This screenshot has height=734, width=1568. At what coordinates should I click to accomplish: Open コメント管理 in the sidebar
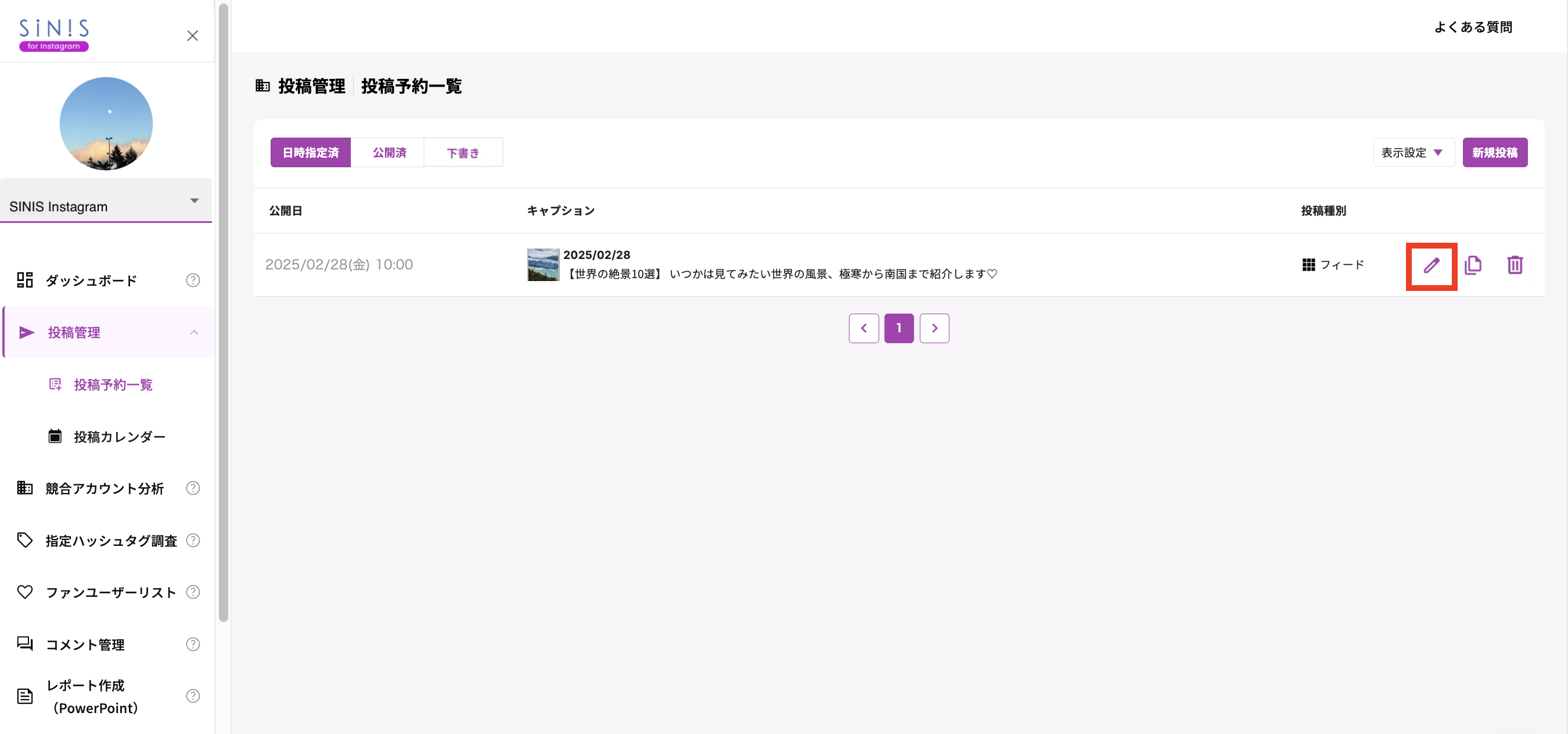tap(85, 645)
